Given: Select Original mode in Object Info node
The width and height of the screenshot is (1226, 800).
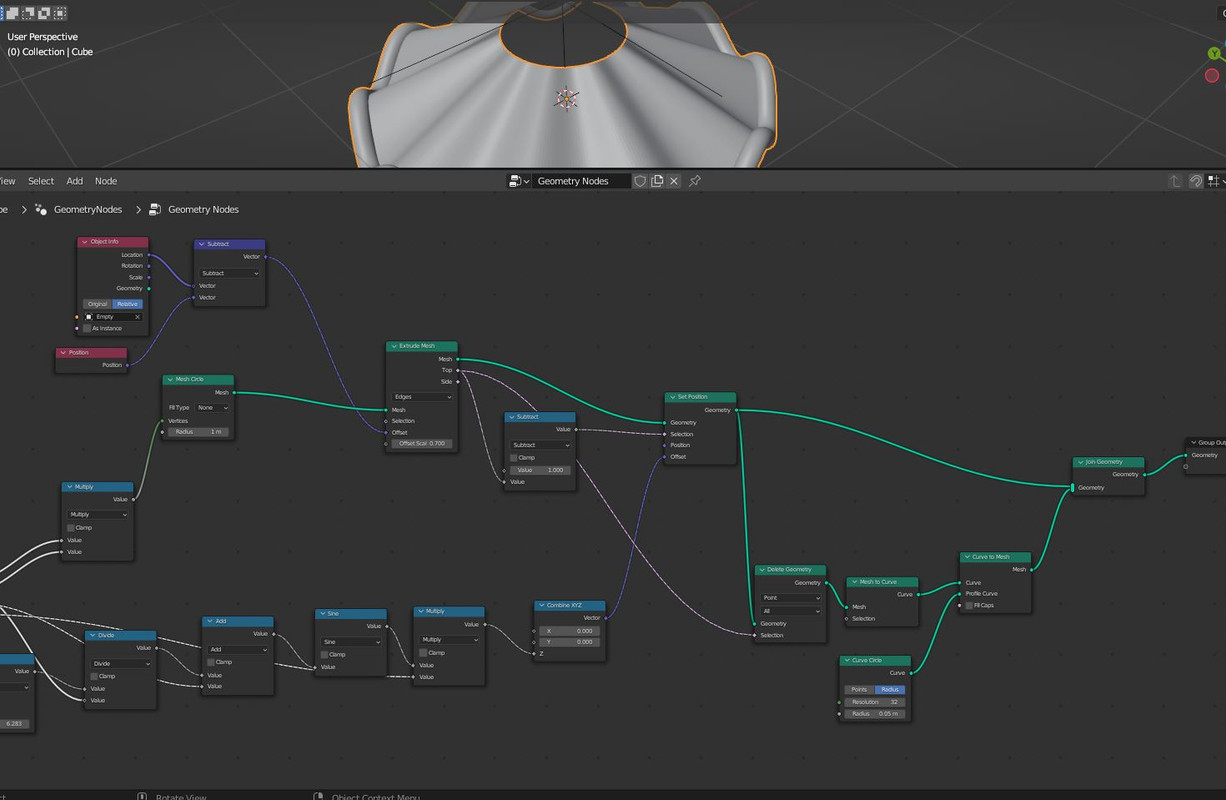Looking at the screenshot, I should coord(97,304).
